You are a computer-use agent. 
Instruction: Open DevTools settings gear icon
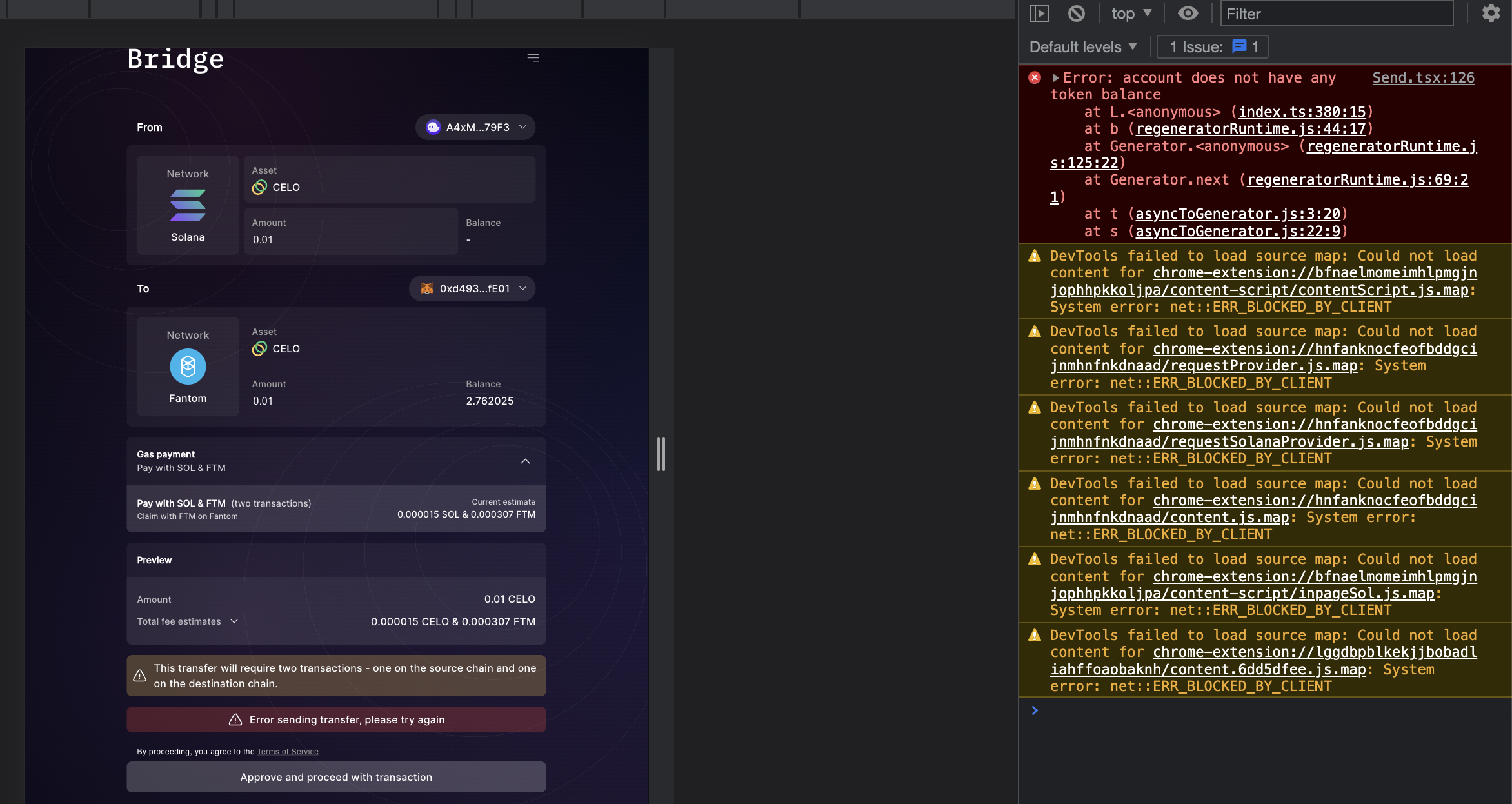[x=1491, y=13]
